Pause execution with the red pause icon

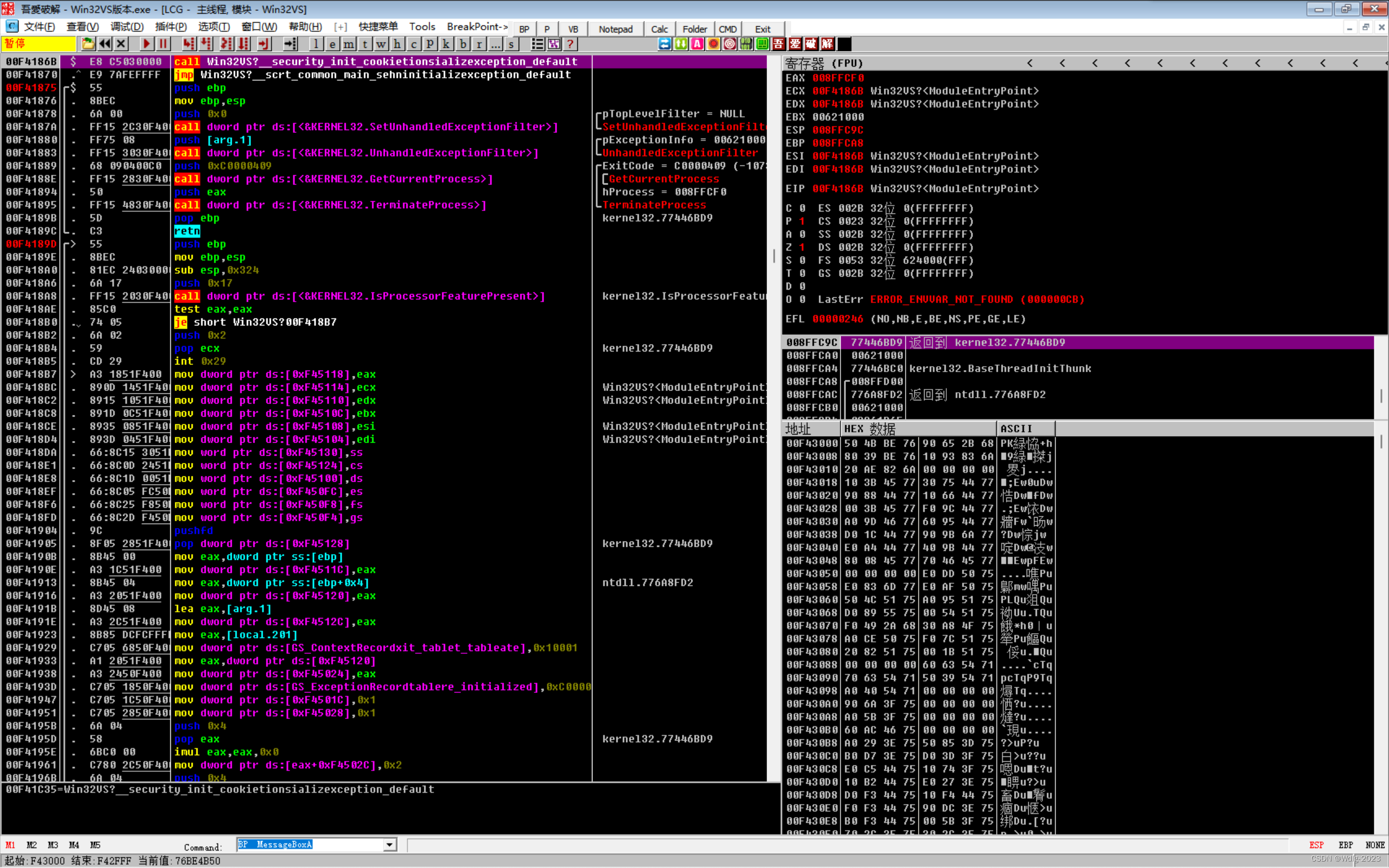pyautogui.click(x=163, y=43)
